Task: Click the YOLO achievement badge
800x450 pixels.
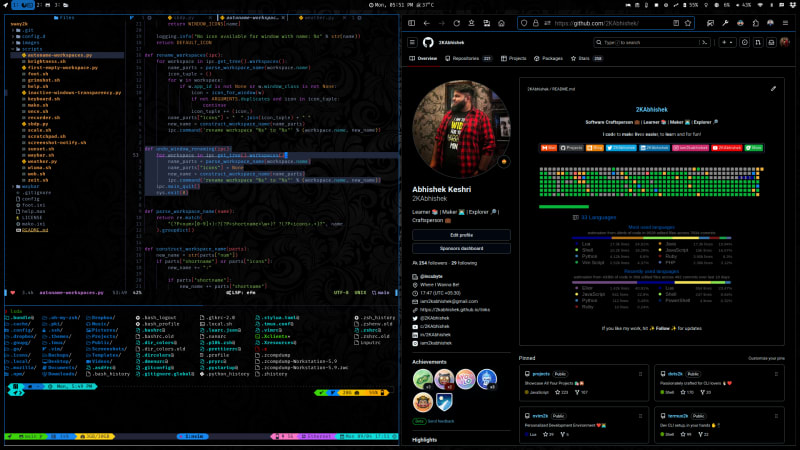Action: (465, 379)
